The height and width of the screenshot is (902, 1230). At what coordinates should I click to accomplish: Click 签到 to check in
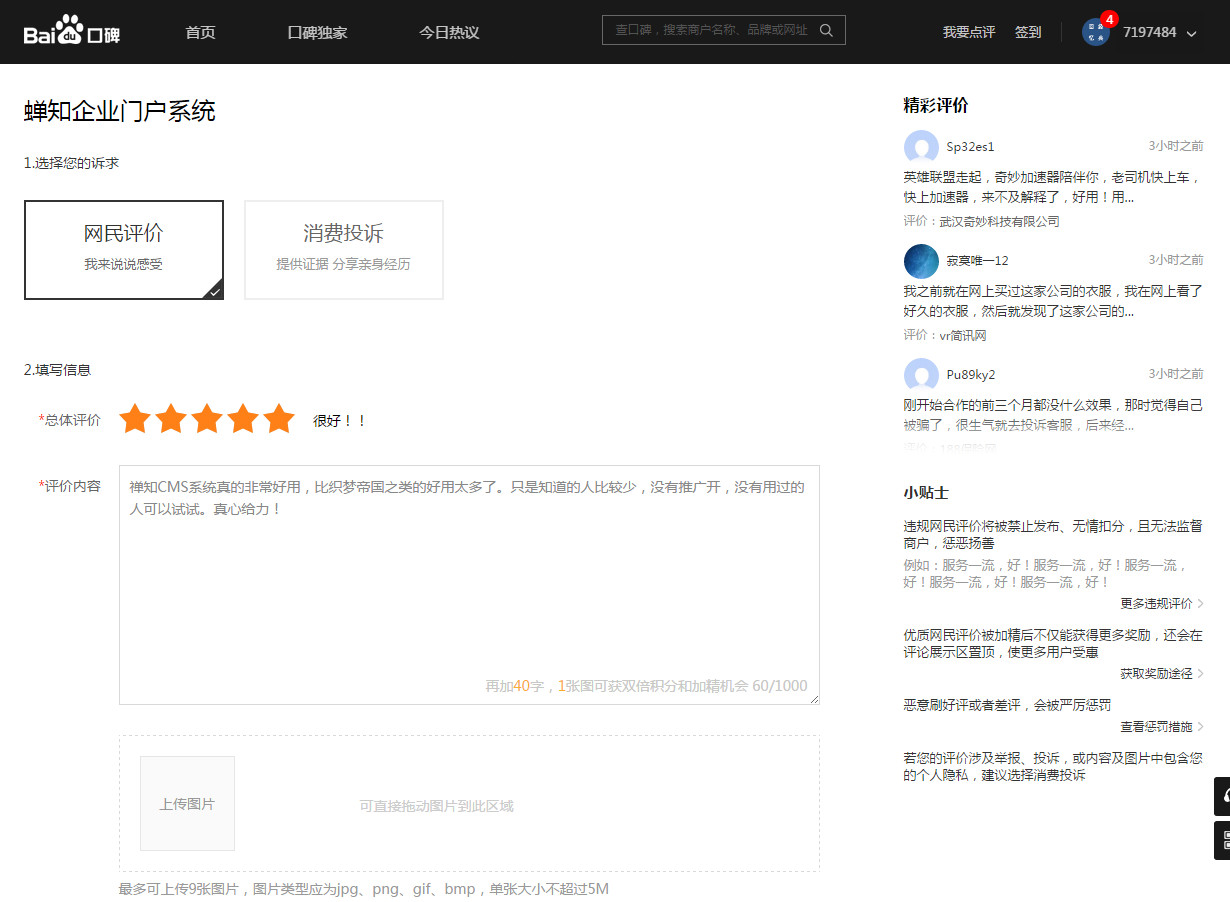tap(1028, 32)
